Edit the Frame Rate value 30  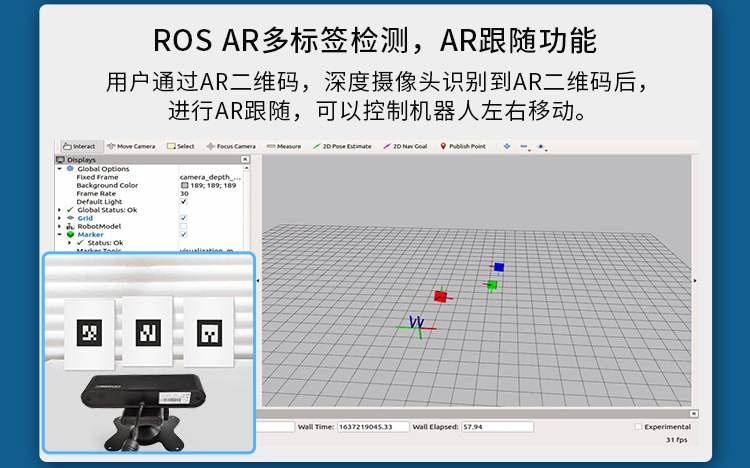(184, 193)
